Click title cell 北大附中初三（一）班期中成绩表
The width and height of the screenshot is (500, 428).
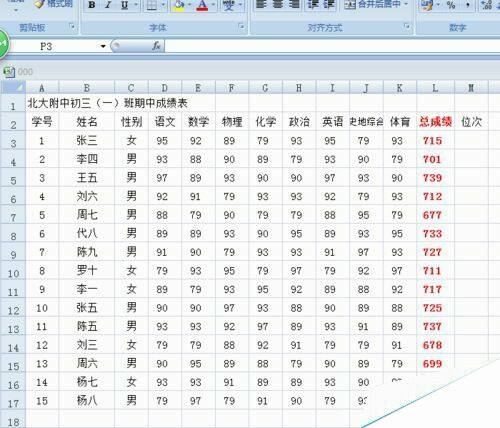[107, 103]
